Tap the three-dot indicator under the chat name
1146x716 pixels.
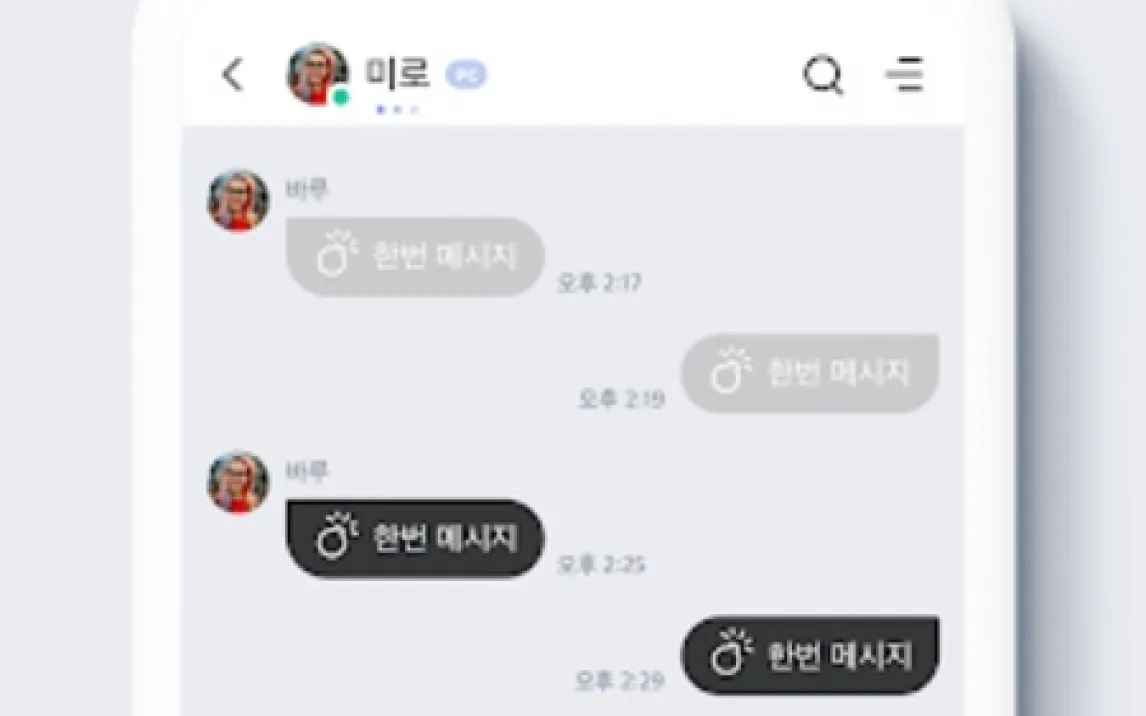[x=397, y=110]
